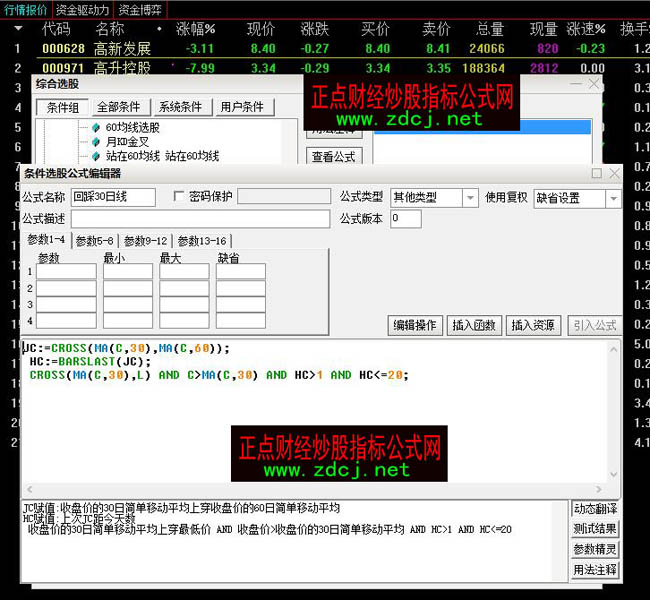Select the 参数13-16 tab

point(202,241)
